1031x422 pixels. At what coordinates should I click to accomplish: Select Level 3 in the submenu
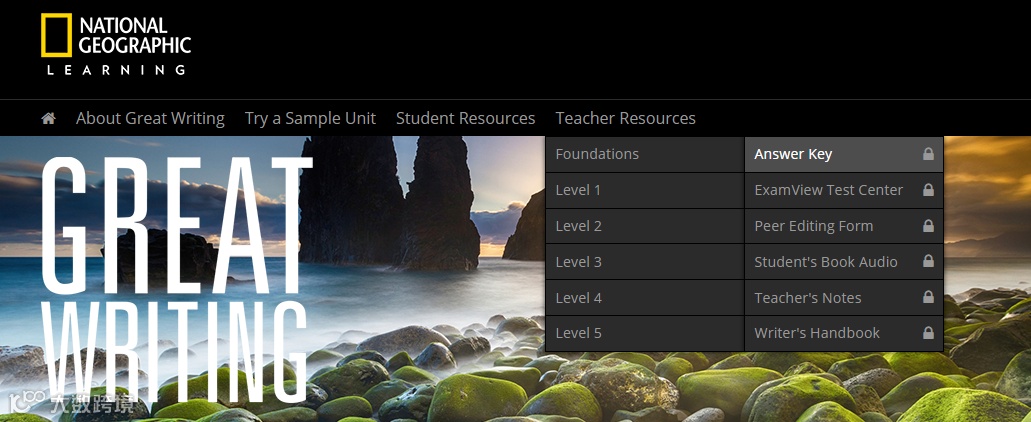[645, 262]
